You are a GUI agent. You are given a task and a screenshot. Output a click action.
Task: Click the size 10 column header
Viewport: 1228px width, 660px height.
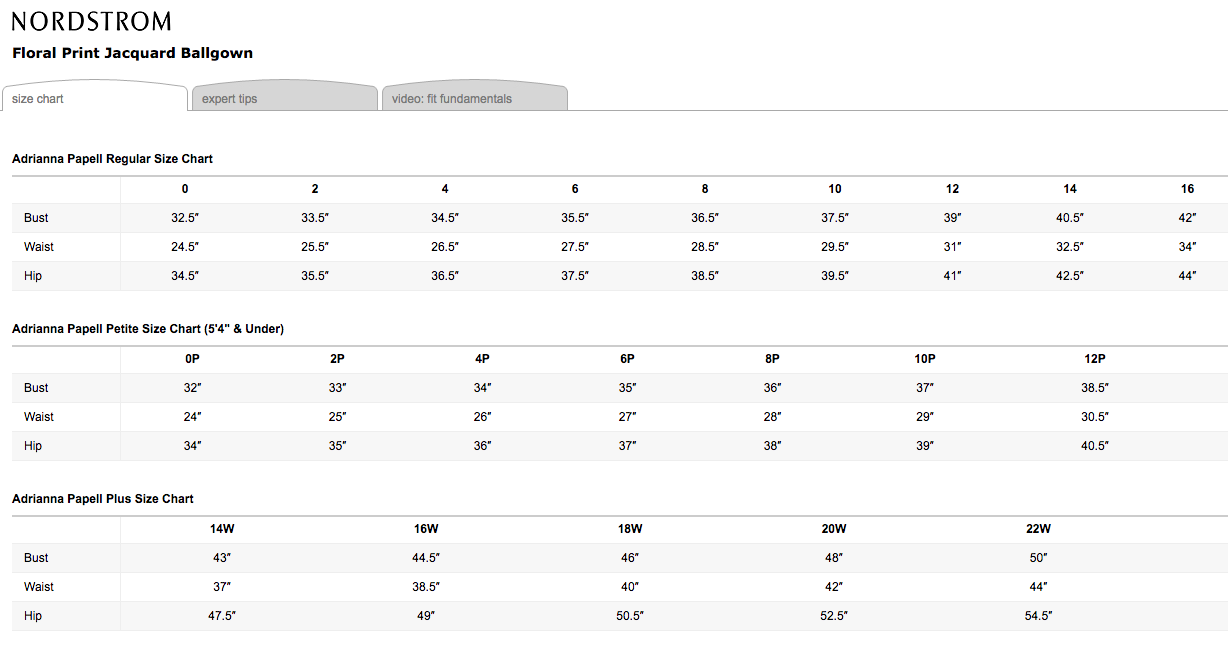coord(835,189)
